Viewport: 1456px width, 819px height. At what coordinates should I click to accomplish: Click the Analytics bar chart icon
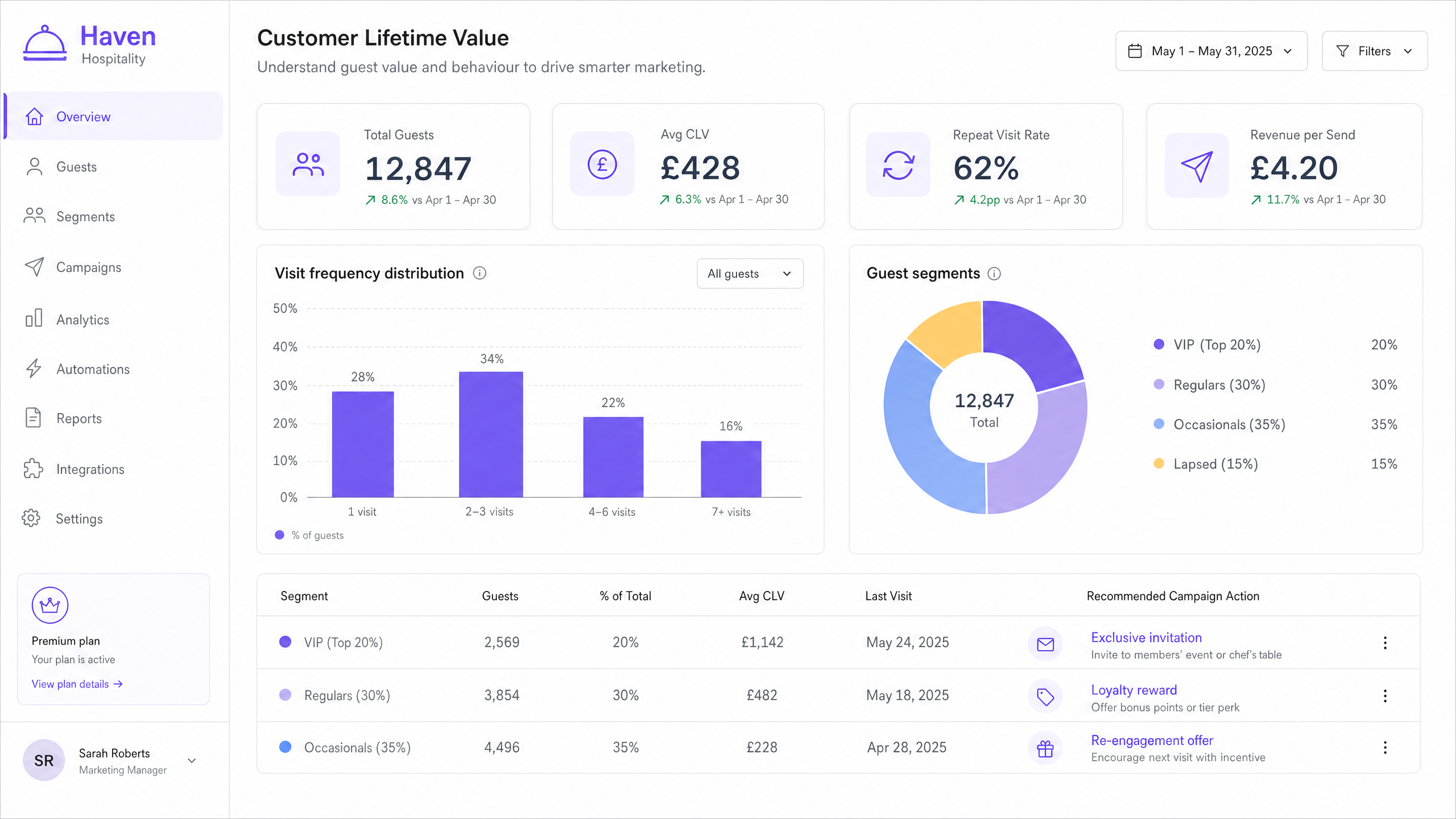[34, 318]
